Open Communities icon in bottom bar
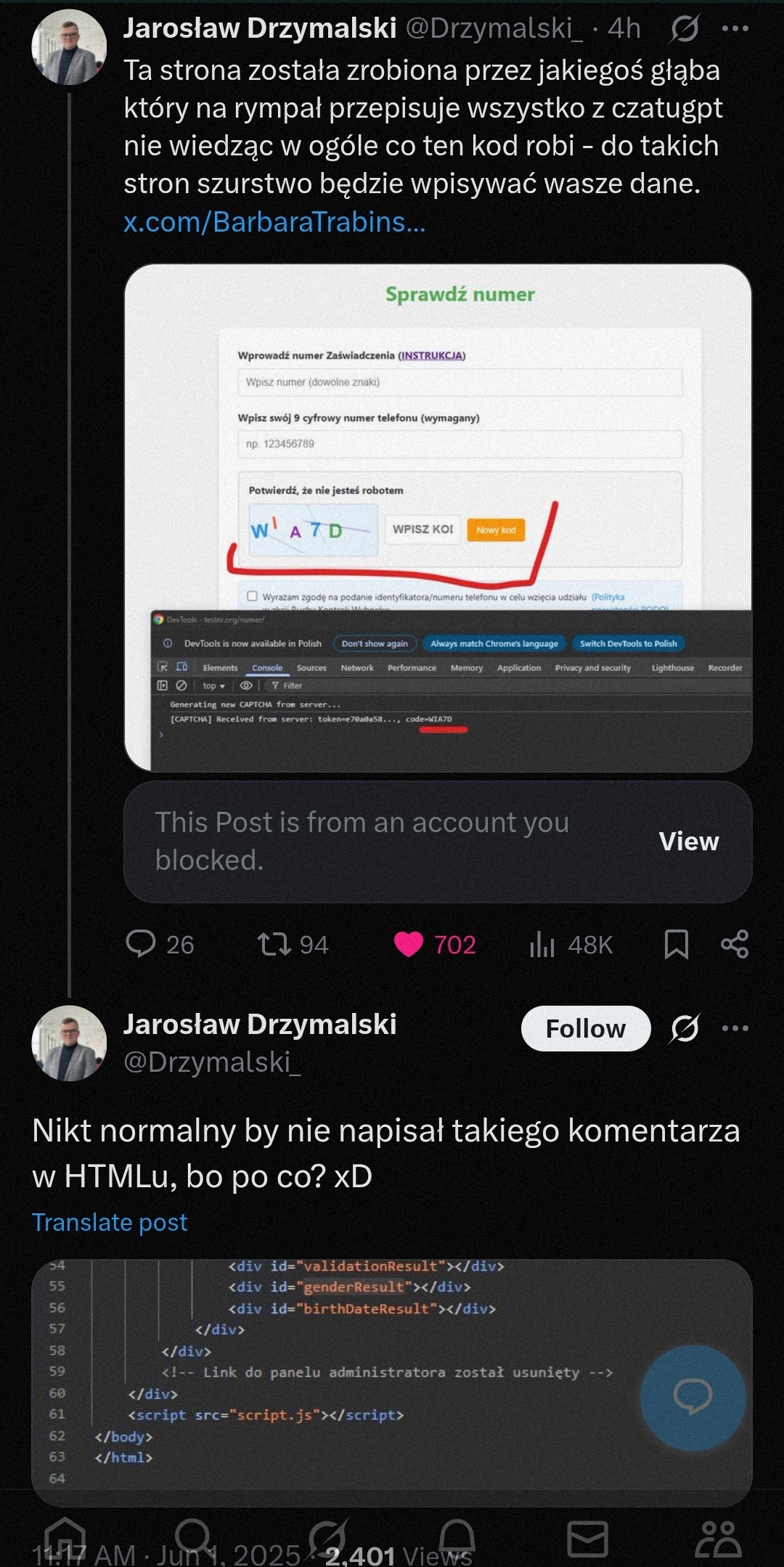This screenshot has width=784, height=1567. [x=718, y=1537]
